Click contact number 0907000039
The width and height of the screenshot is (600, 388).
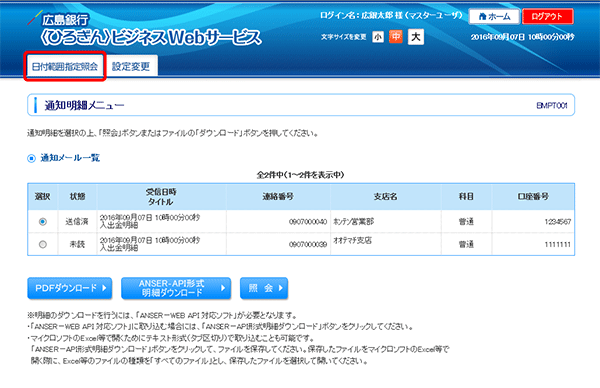click(x=308, y=244)
